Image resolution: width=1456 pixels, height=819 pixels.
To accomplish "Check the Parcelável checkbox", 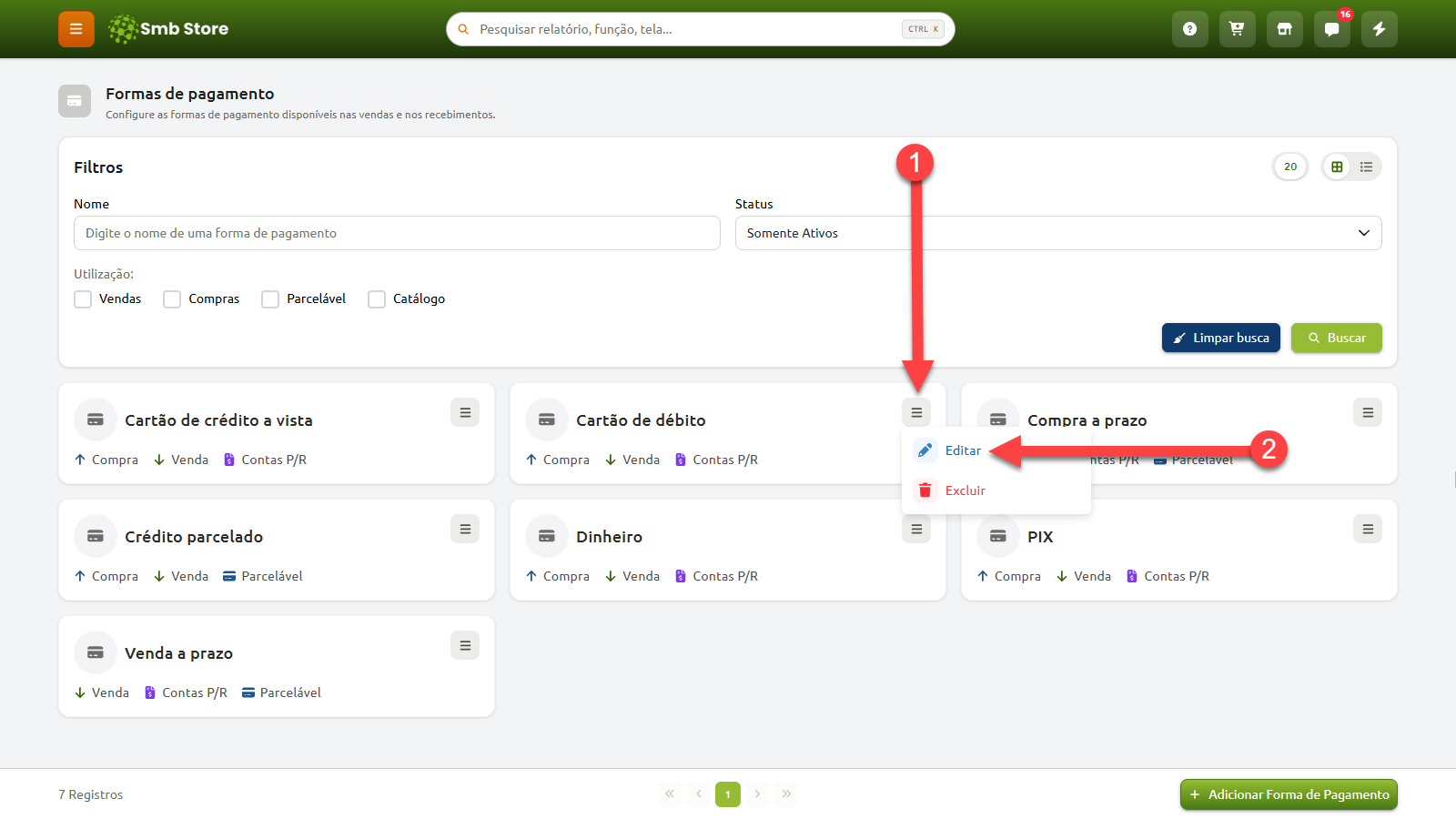I will 270,299.
